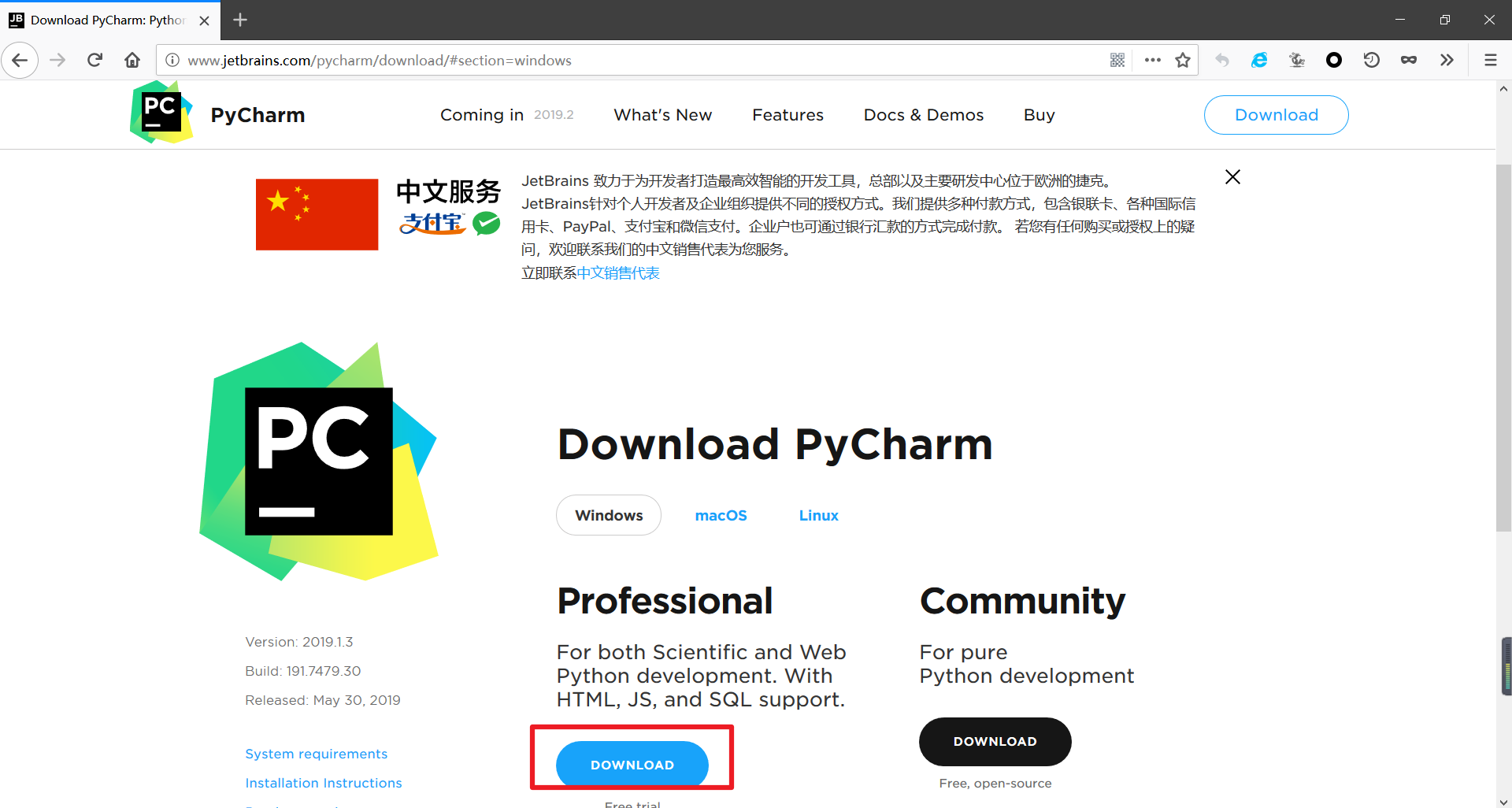This screenshot has height=808, width=1512.
Task: Click the browser Forward arrow button
Action: pyautogui.click(x=57, y=61)
